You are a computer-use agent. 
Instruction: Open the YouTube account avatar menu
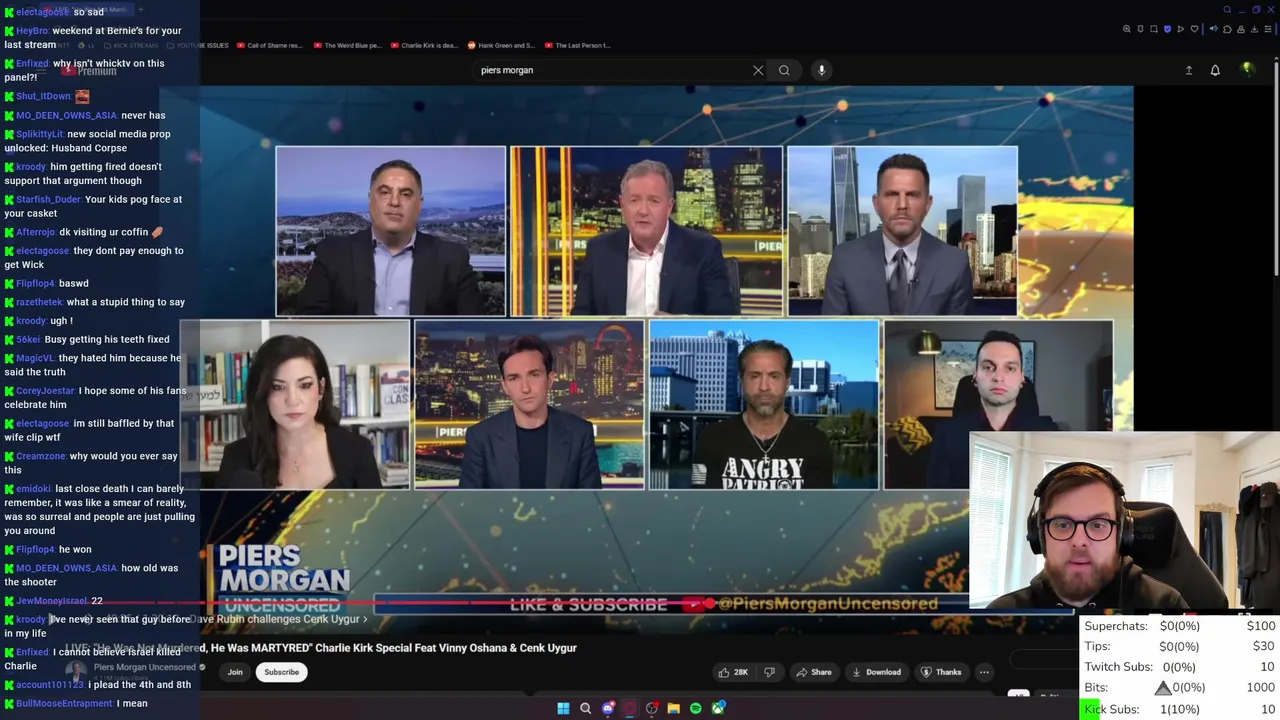click(1247, 69)
